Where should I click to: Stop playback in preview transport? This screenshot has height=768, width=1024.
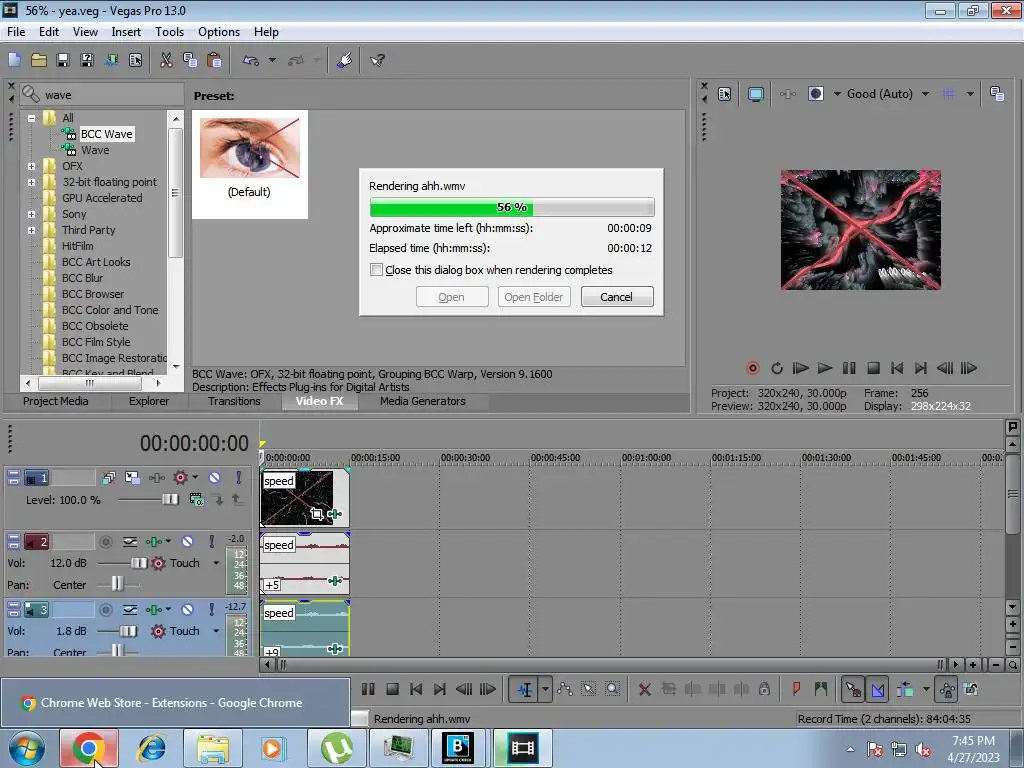pos(873,368)
